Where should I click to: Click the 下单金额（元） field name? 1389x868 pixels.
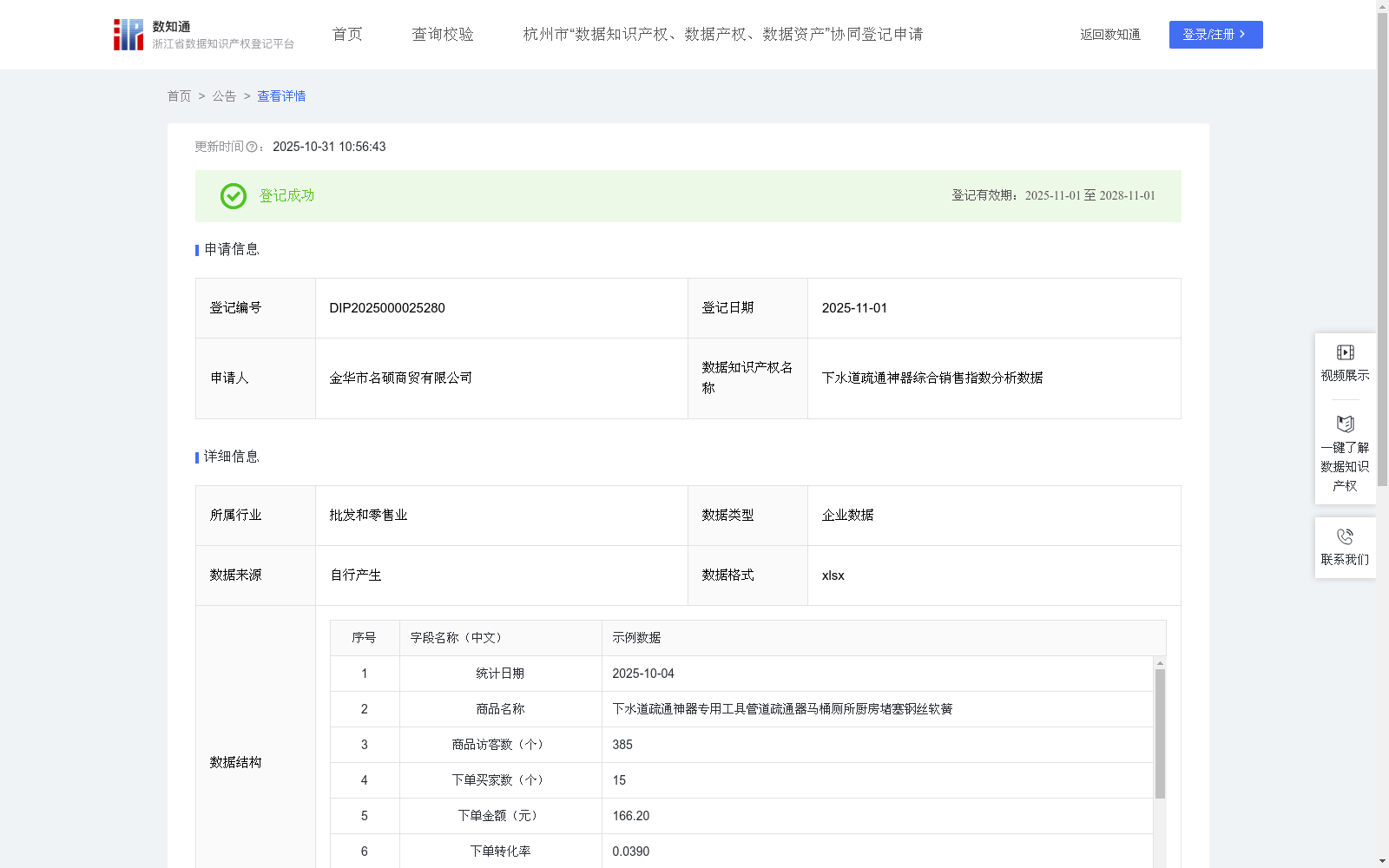point(500,816)
